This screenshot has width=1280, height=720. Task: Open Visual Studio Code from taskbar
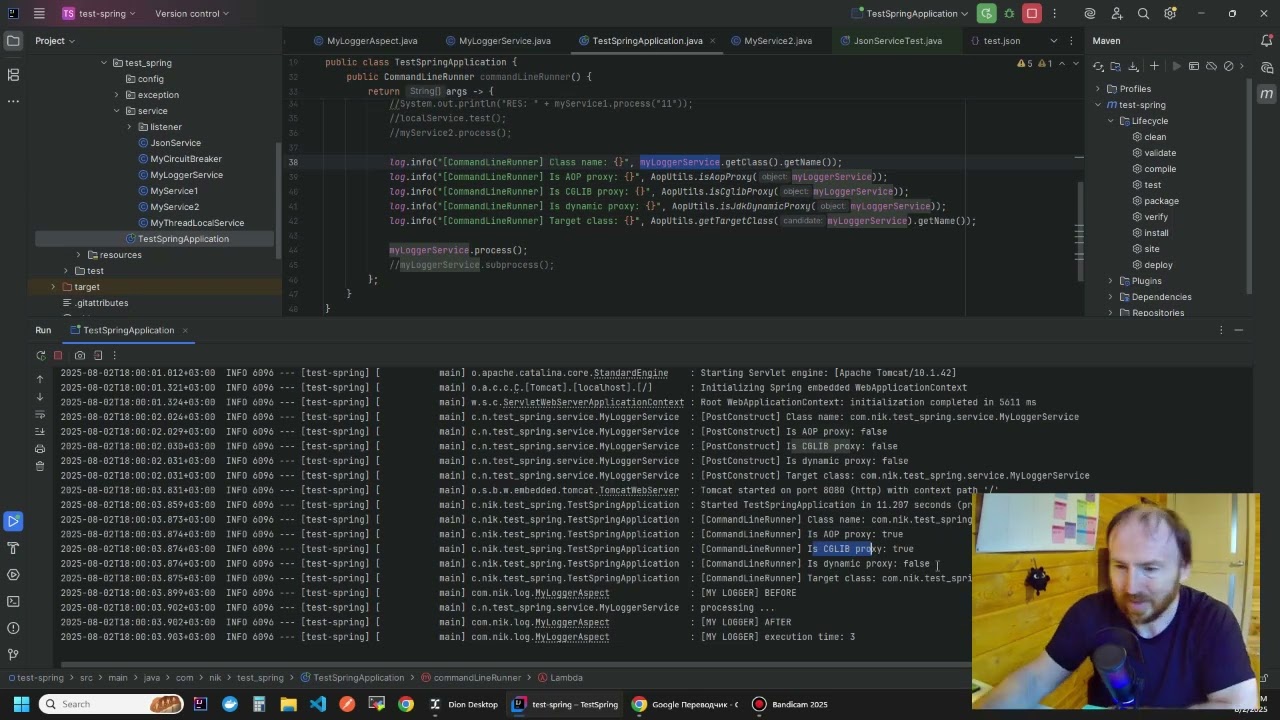[x=318, y=704]
